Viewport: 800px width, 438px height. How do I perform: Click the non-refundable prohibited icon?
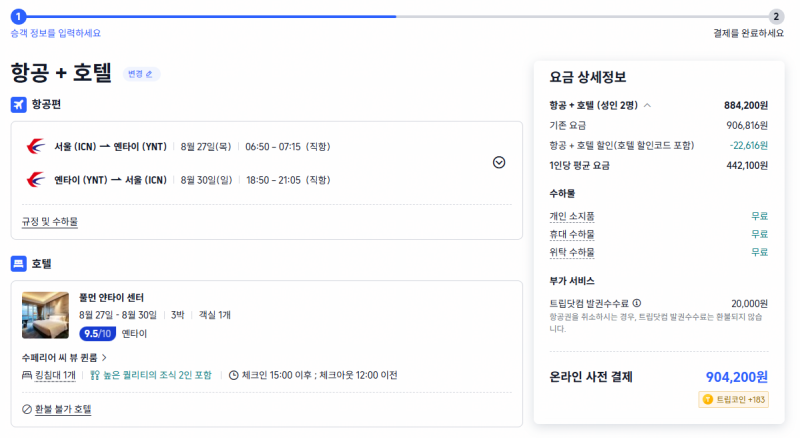click(27, 409)
